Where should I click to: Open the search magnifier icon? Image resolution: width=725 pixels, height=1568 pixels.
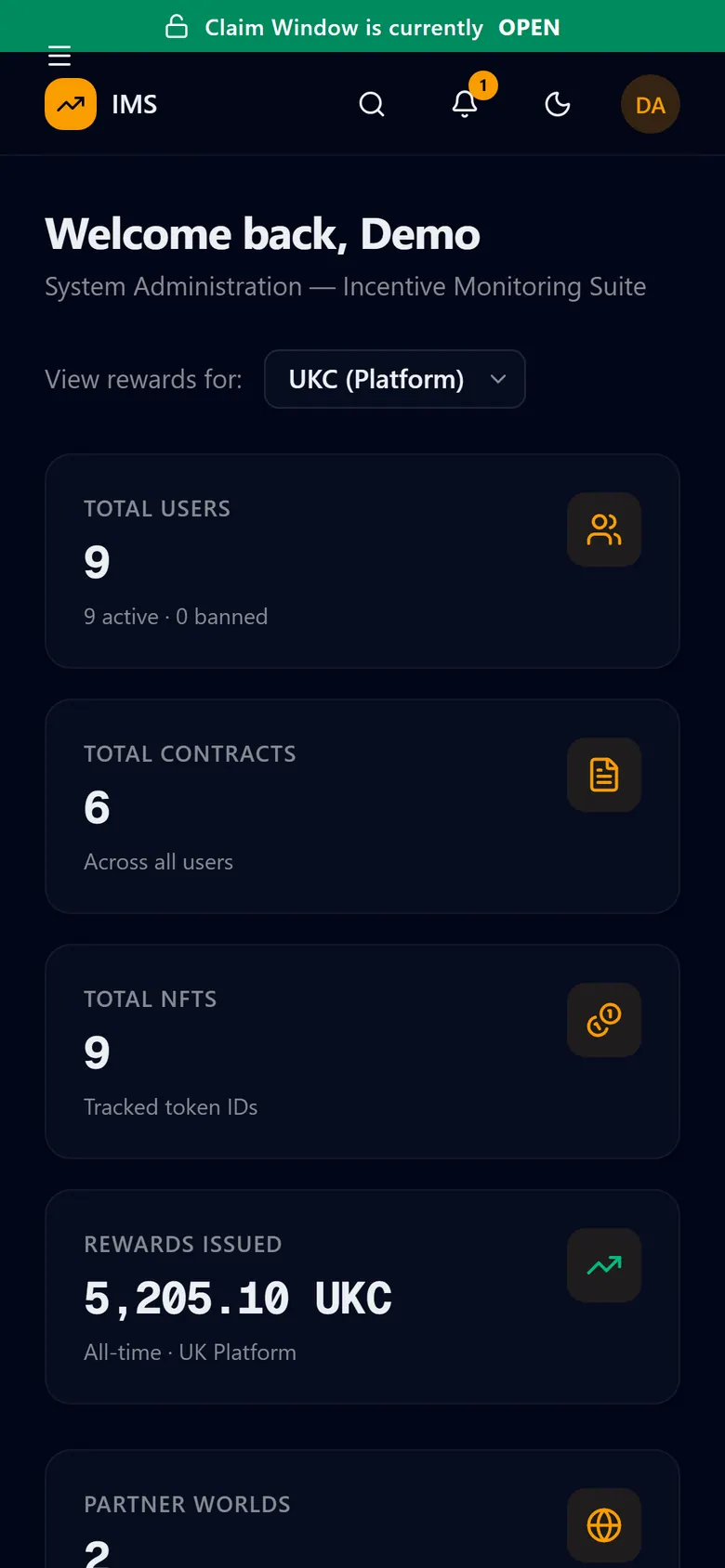click(x=372, y=104)
